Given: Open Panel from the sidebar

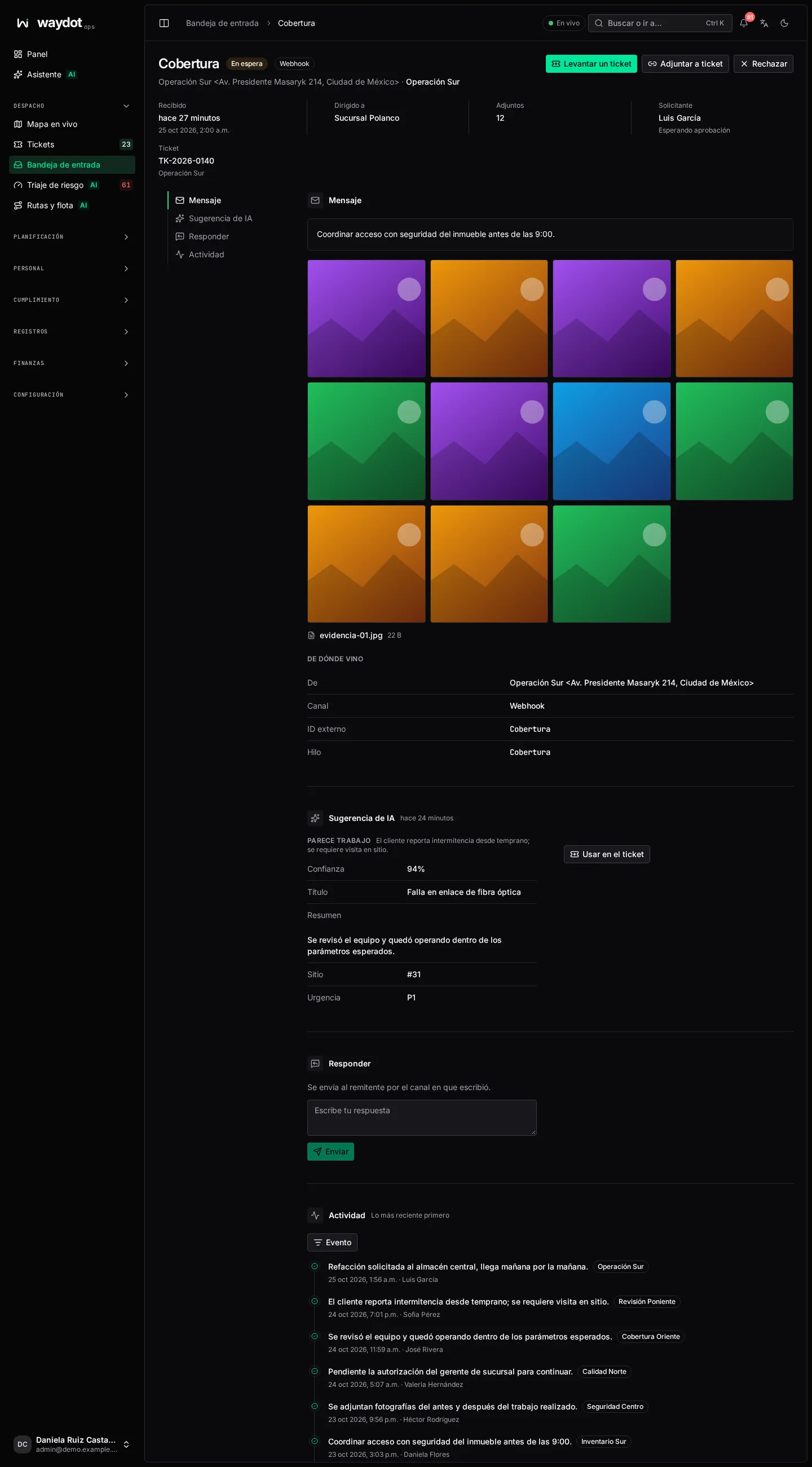Looking at the screenshot, I should click(x=72, y=54).
